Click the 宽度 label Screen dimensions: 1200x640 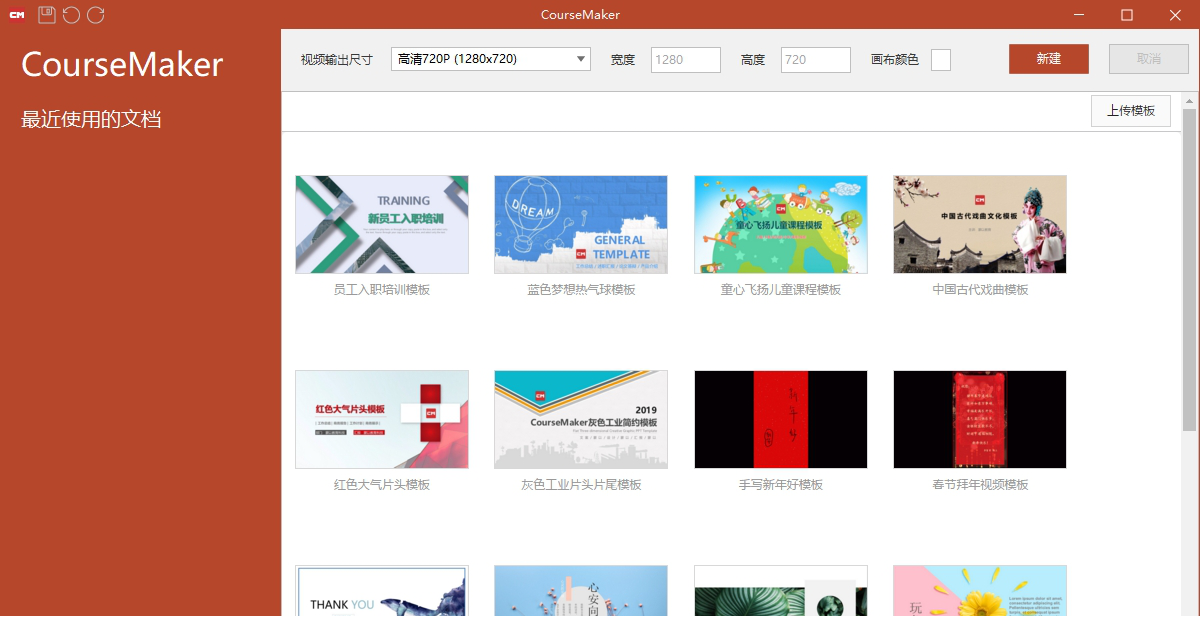tap(623, 60)
